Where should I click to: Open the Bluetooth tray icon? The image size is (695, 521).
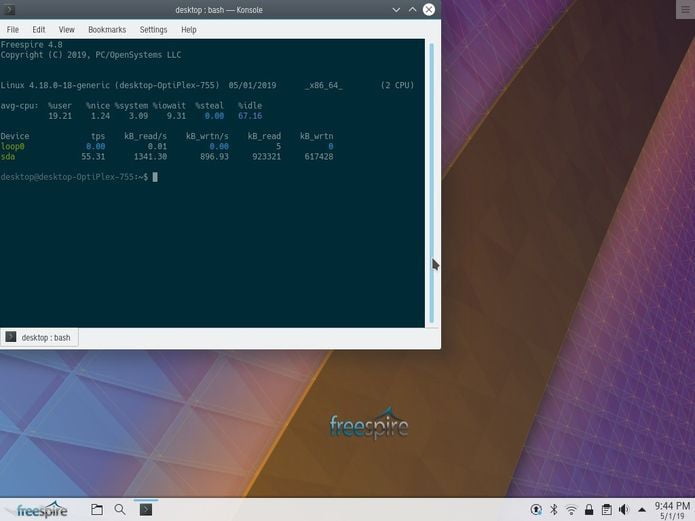[554, 510]
